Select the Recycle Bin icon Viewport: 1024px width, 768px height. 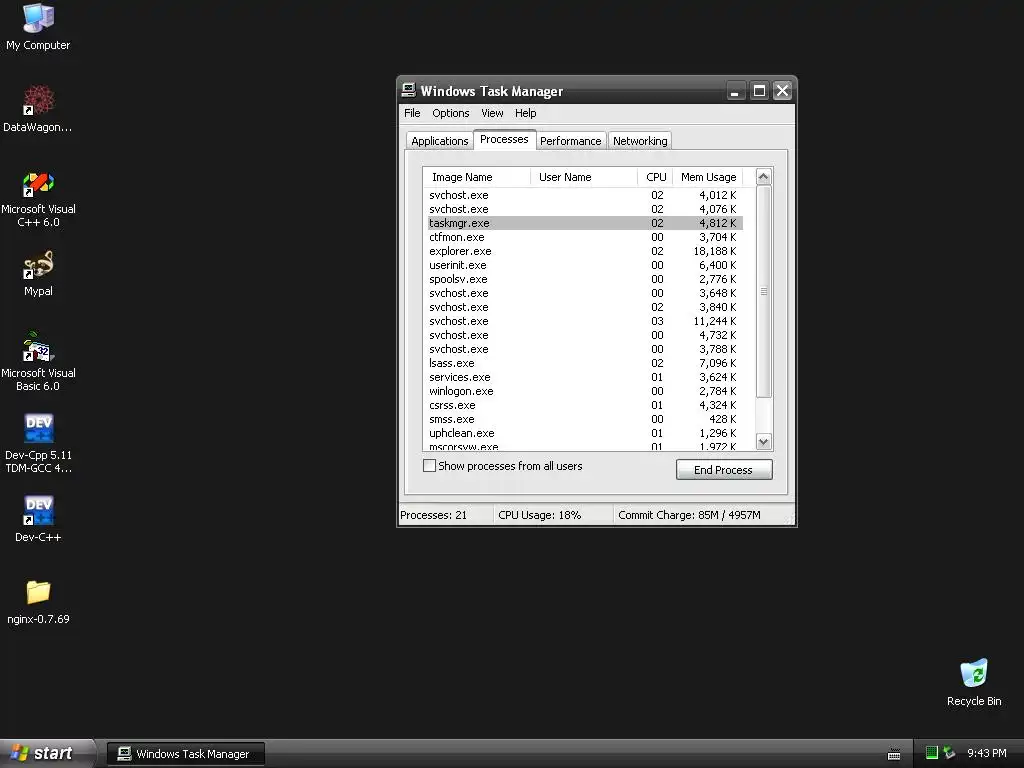pos(974,682)
